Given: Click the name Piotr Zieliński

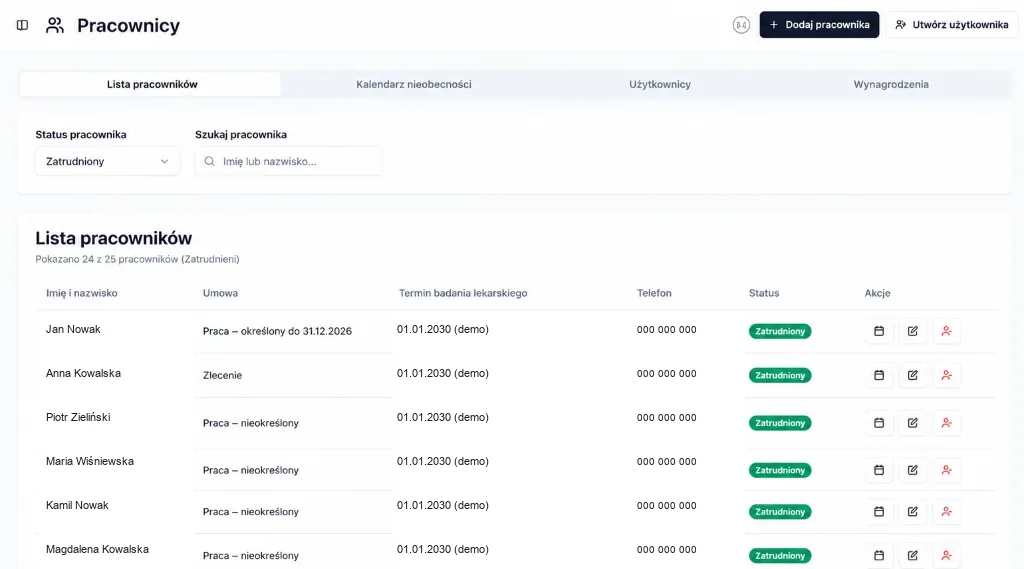Looking at the screenshot, I should tap(78, 417).
